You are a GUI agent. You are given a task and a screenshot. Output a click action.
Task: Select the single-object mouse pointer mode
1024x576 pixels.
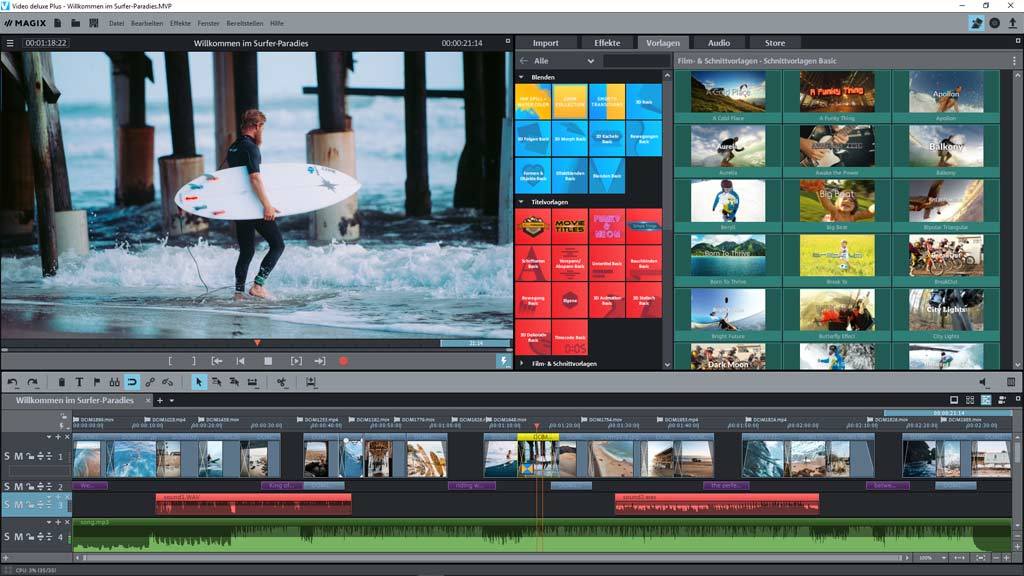(x=199, y=382)
